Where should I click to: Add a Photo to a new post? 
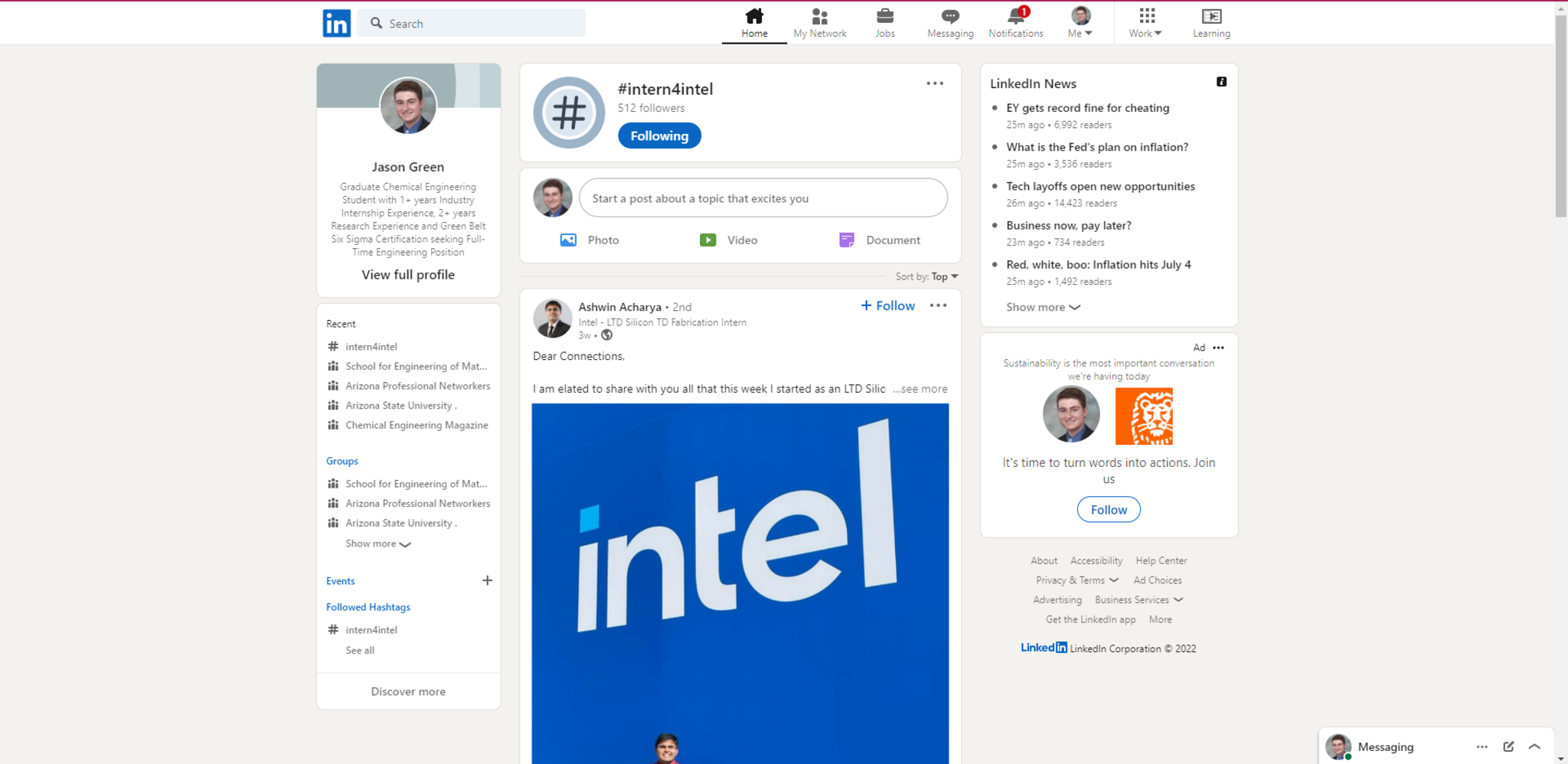(x=590, y=240)
